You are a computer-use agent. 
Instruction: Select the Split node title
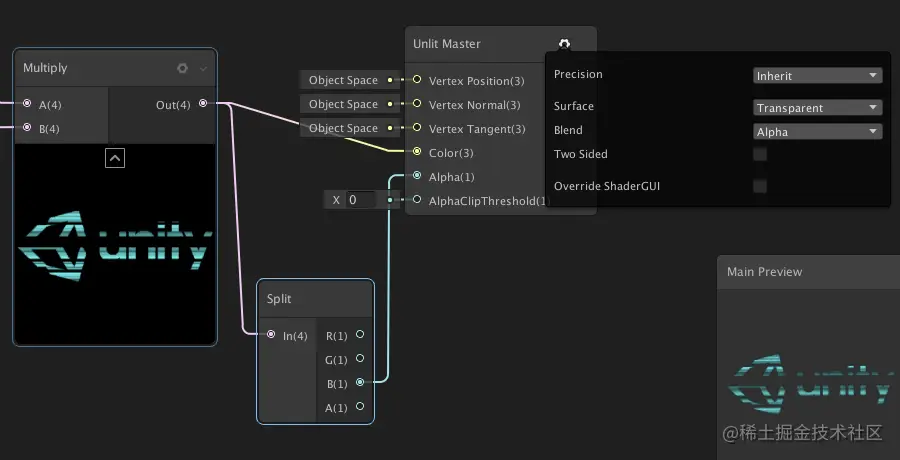(x=279, y=299)
